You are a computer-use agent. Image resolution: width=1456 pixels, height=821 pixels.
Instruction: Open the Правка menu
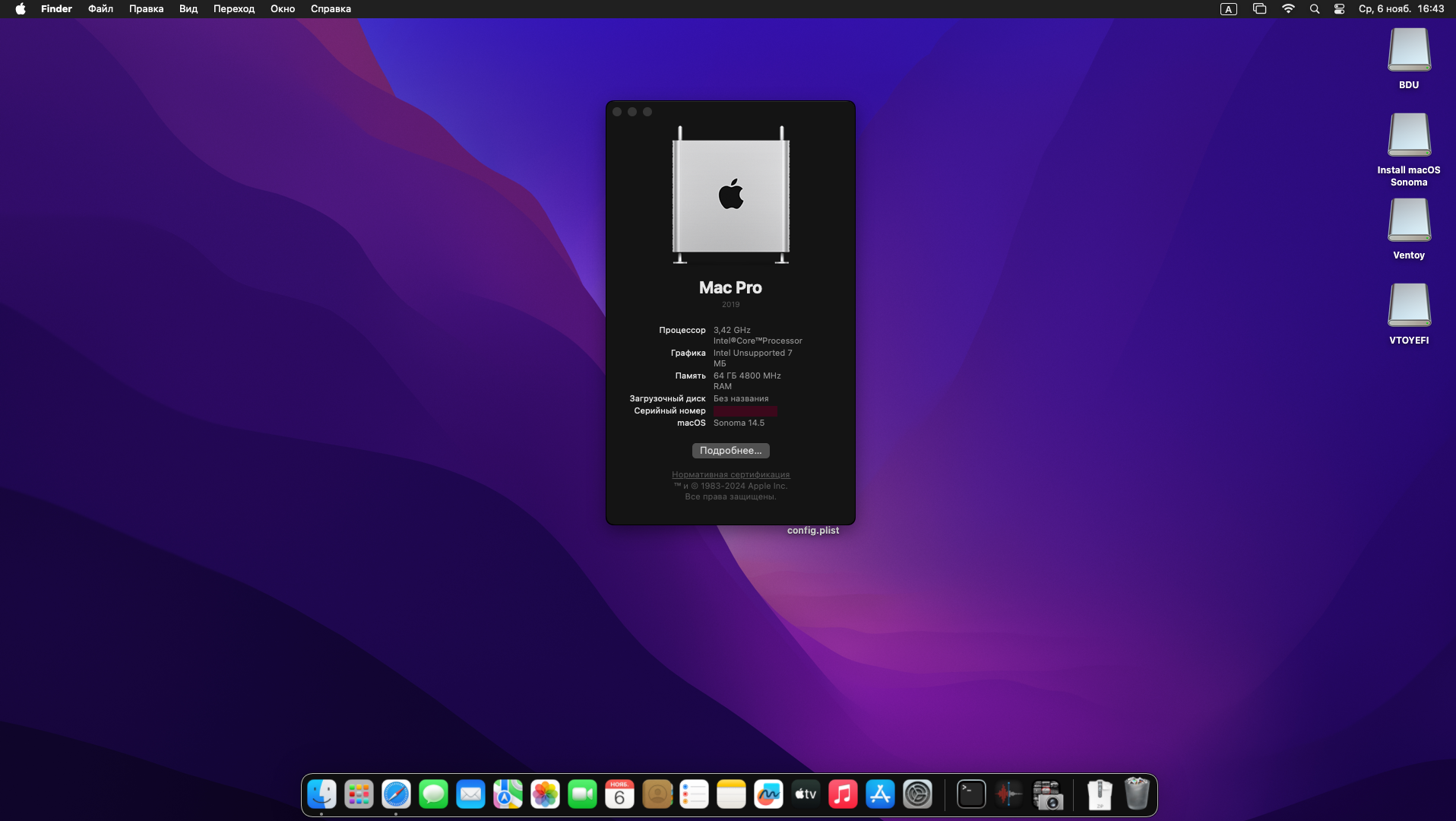pos(146,9)
